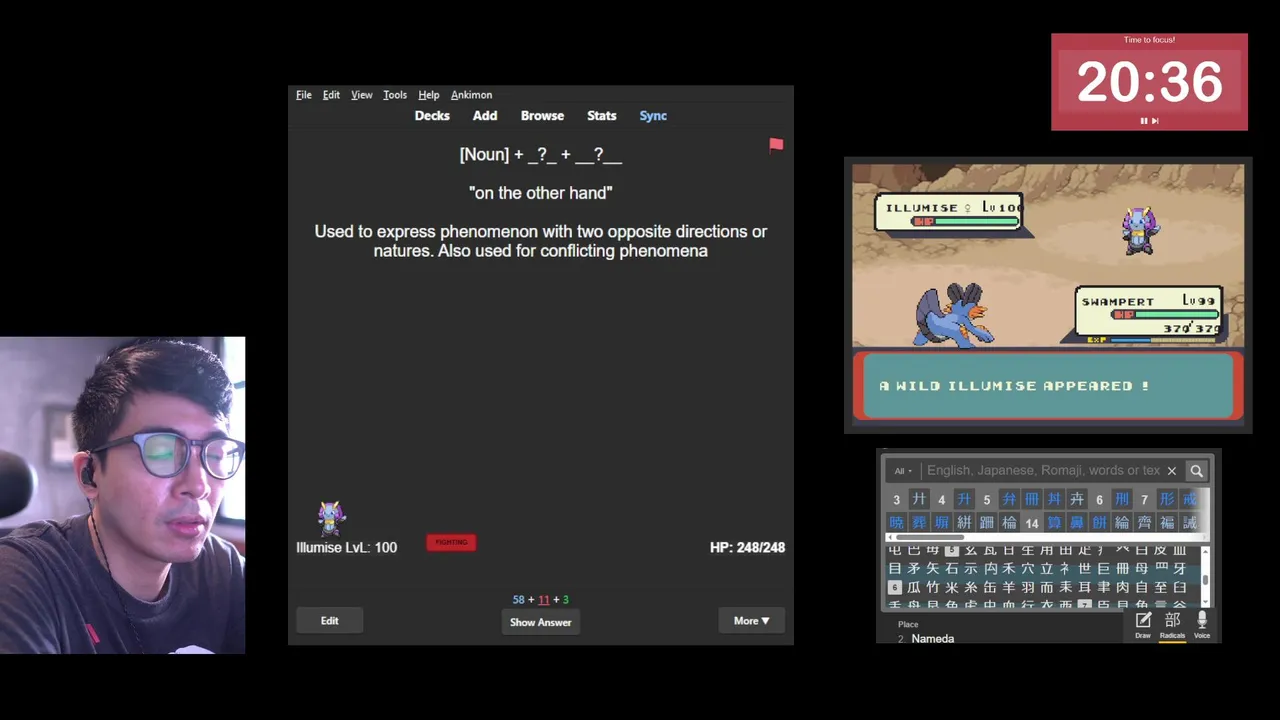
Task: Select kanji result 餅
Action: 1099,523
